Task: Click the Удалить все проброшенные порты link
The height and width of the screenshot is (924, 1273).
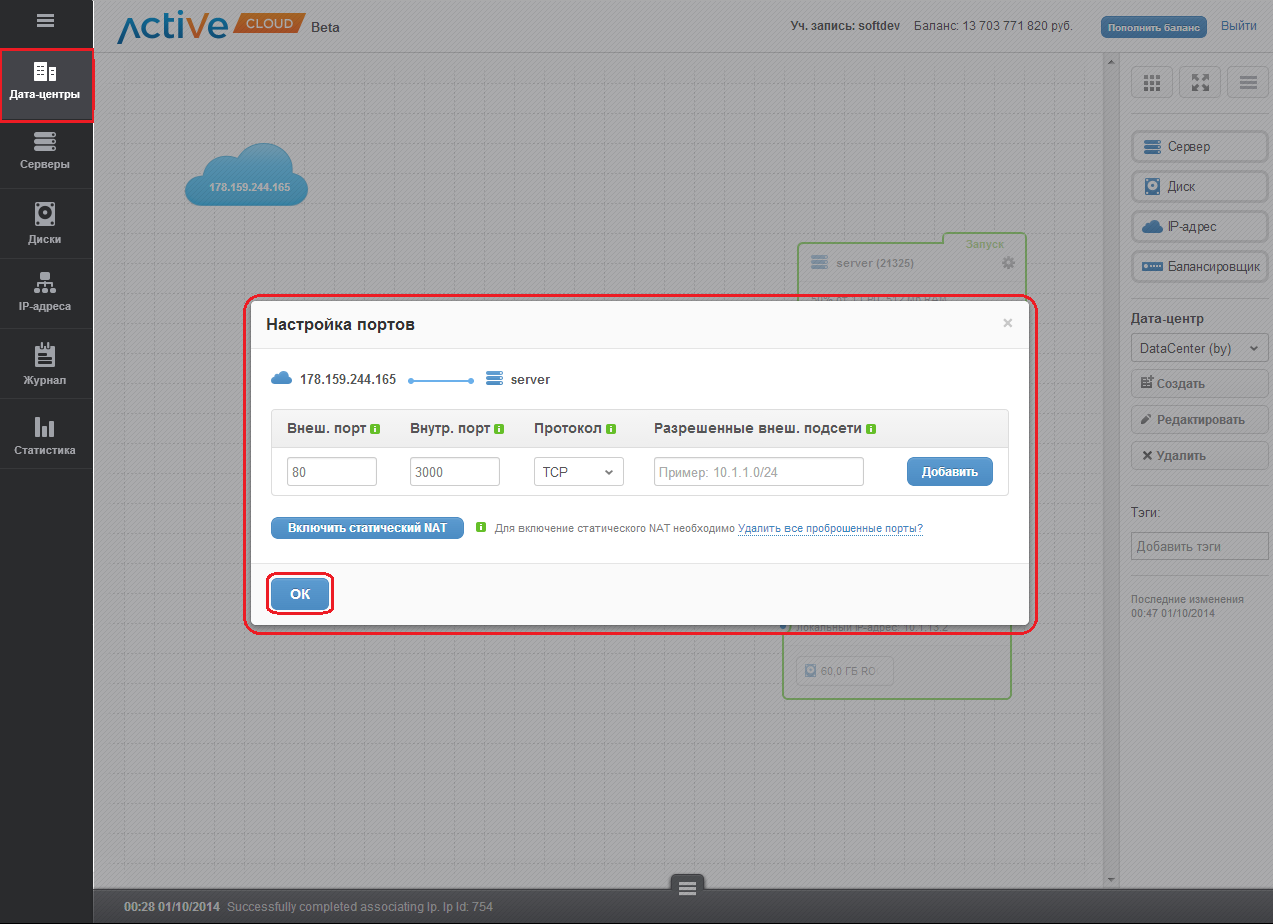Action: [x=830, y=528]
